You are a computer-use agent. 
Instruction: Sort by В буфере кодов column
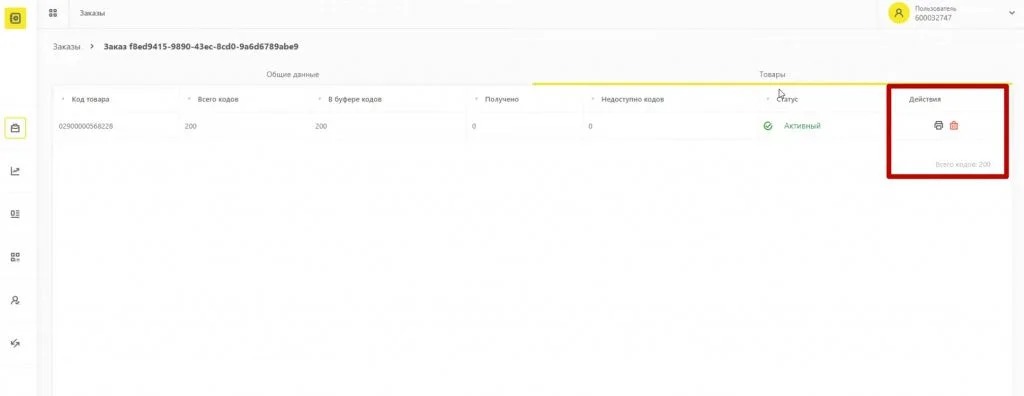[x=355, y=99]
